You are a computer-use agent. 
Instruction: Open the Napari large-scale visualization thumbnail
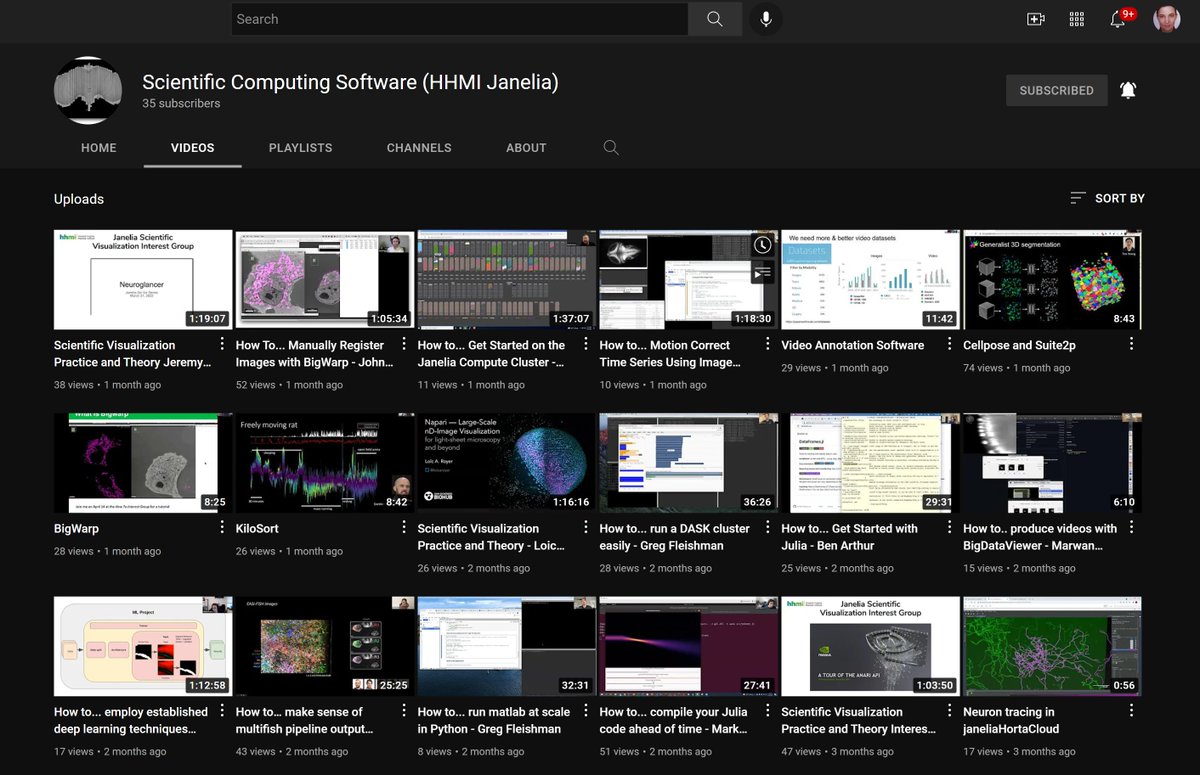click(507, 463)
